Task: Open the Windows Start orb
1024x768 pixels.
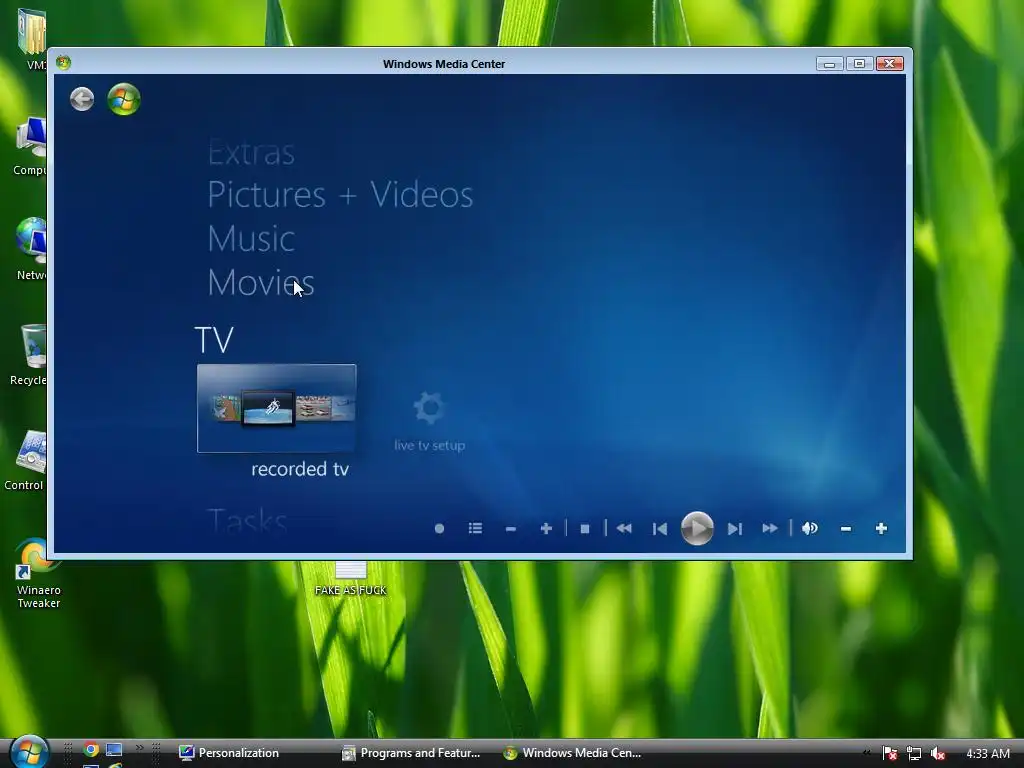Action: tap(29, 752)
